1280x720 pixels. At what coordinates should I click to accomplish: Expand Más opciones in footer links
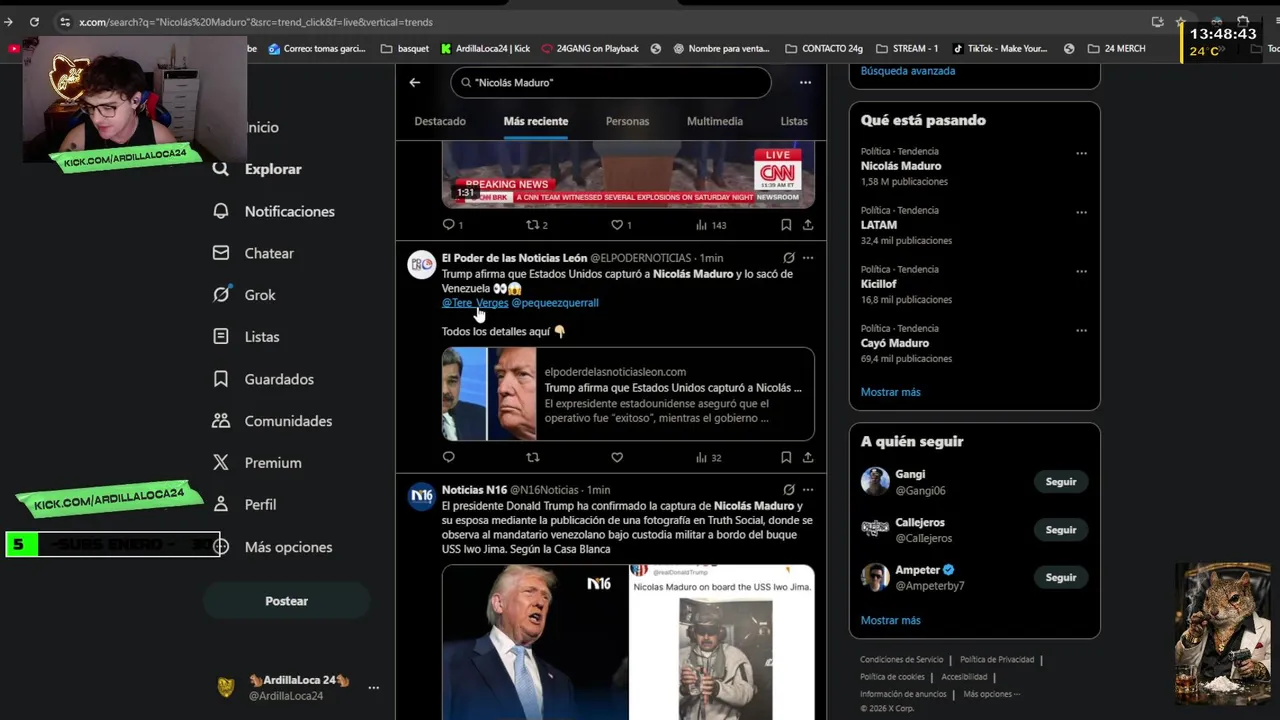point(991,694)
